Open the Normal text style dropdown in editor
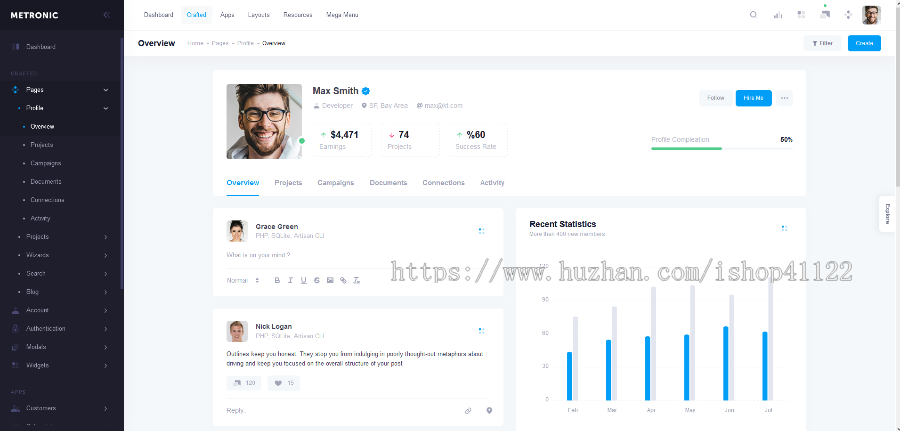This screenshot has height=431, width=900. (243, 281)
